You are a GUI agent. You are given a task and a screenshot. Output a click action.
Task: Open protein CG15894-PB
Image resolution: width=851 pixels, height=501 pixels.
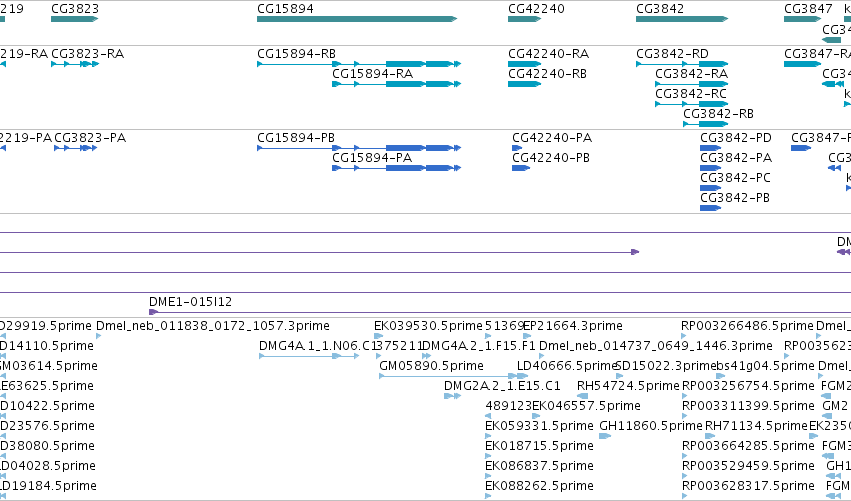click(x=359, y=148)
